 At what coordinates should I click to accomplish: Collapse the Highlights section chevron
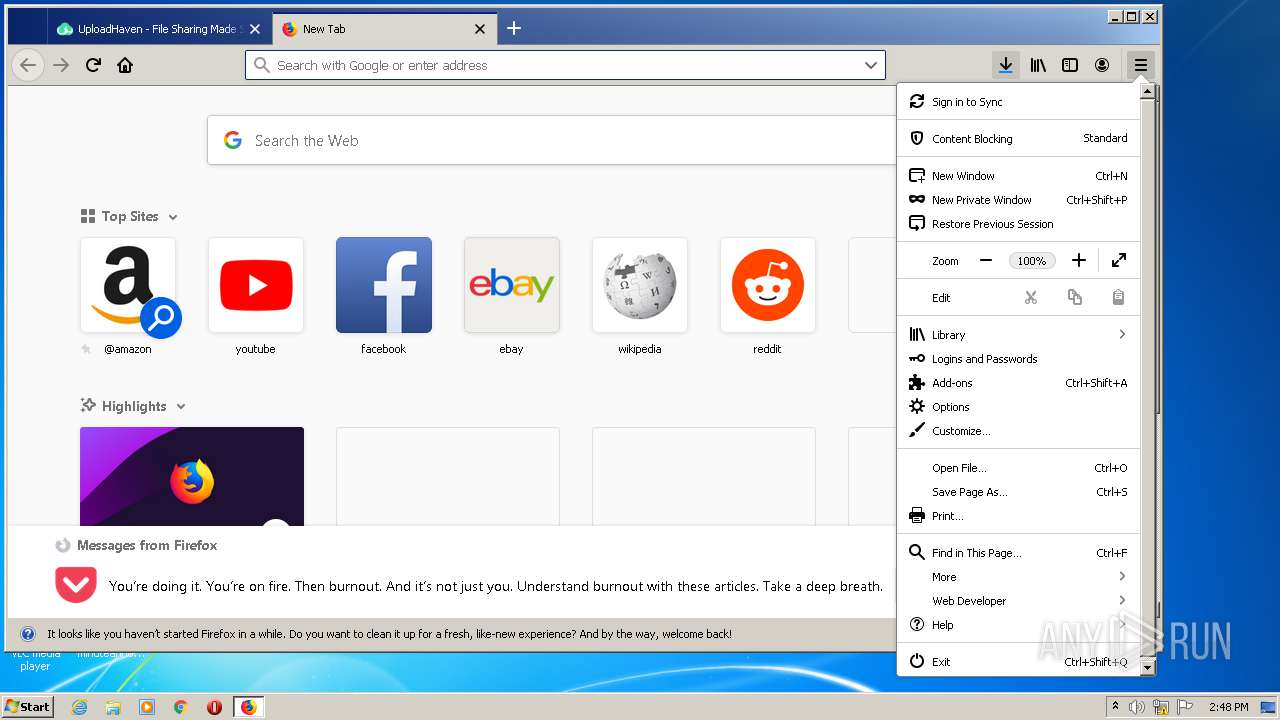coord(181,407)
